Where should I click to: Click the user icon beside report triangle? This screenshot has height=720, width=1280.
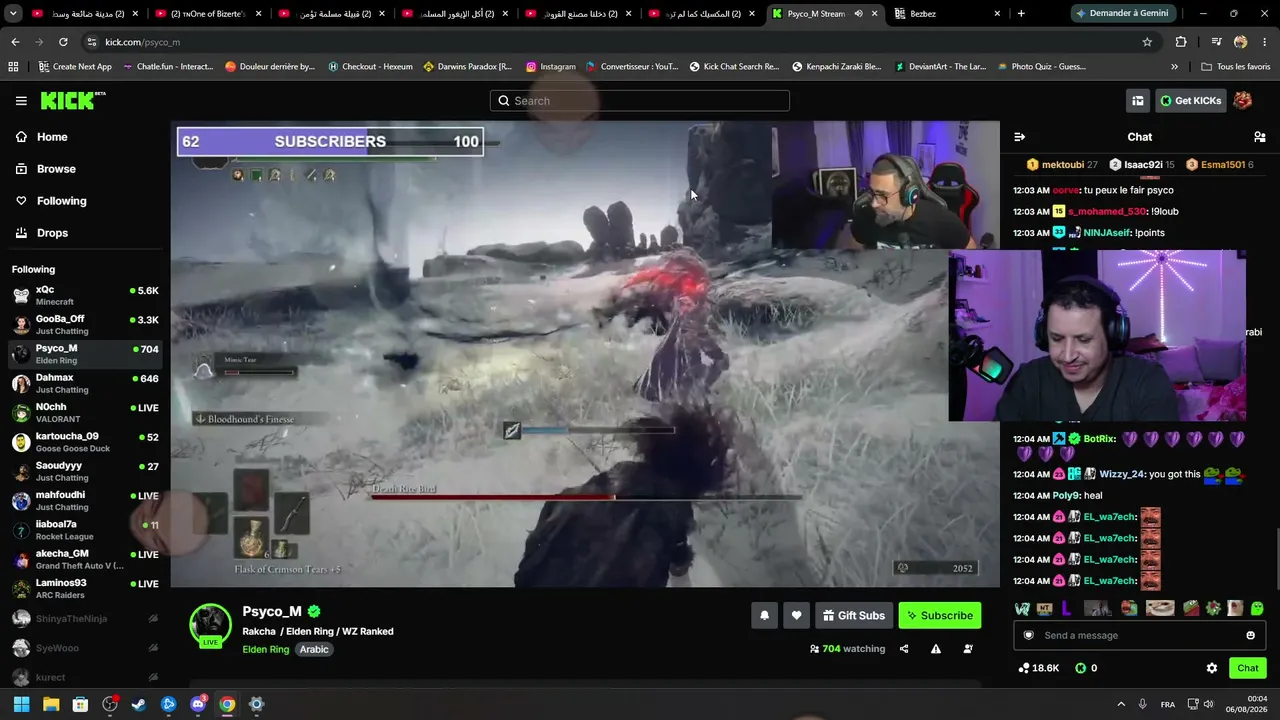pyautogui.click(x=968, y=649)
